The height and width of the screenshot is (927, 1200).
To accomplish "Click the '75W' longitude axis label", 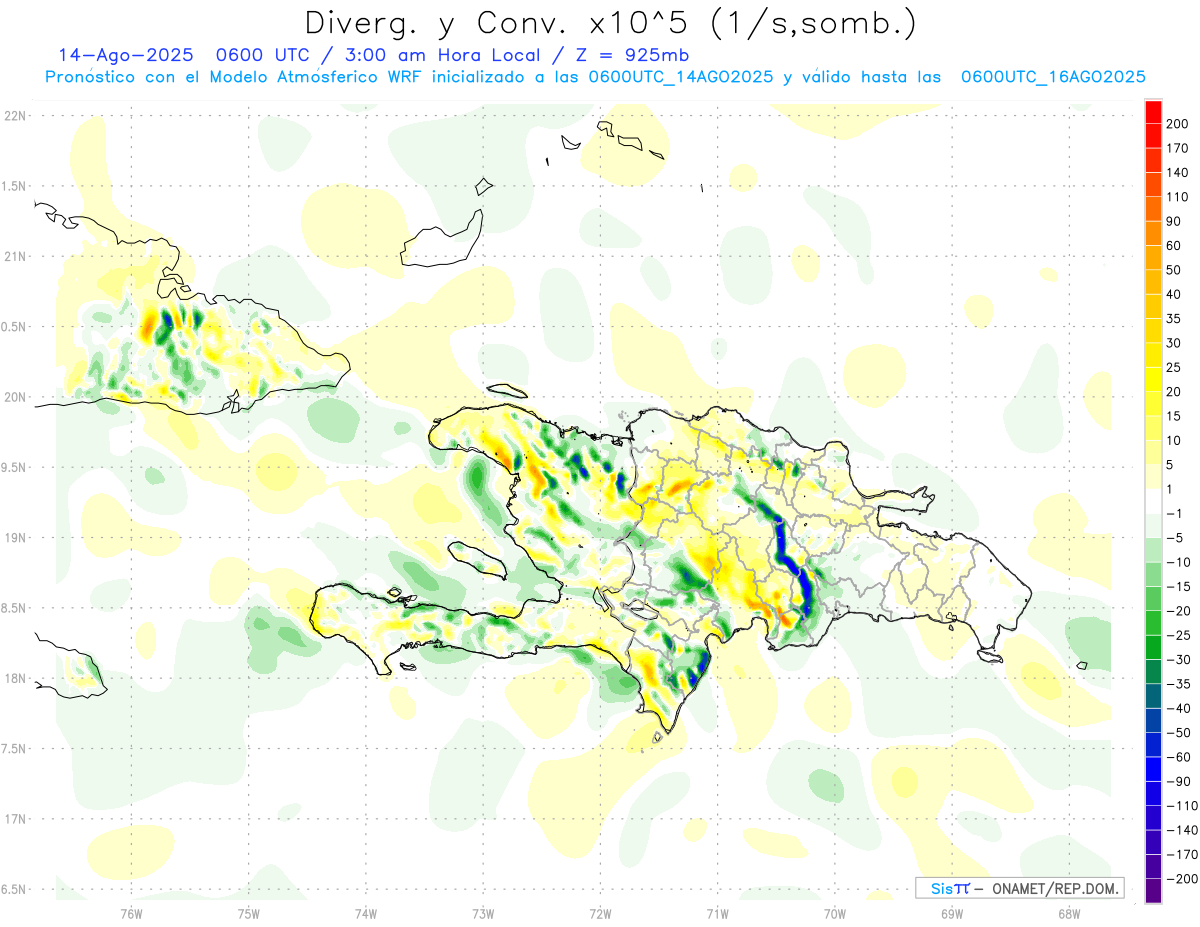I will [x=249, y=914].
